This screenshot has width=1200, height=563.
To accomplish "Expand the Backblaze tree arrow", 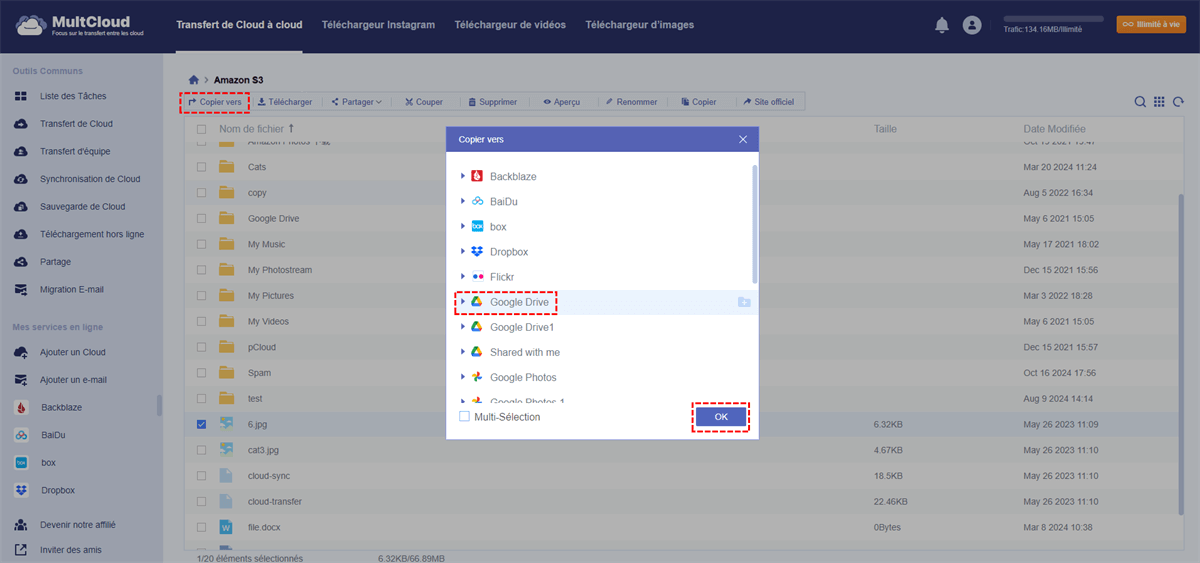I will pyautogui.click(x=463, y=176).
